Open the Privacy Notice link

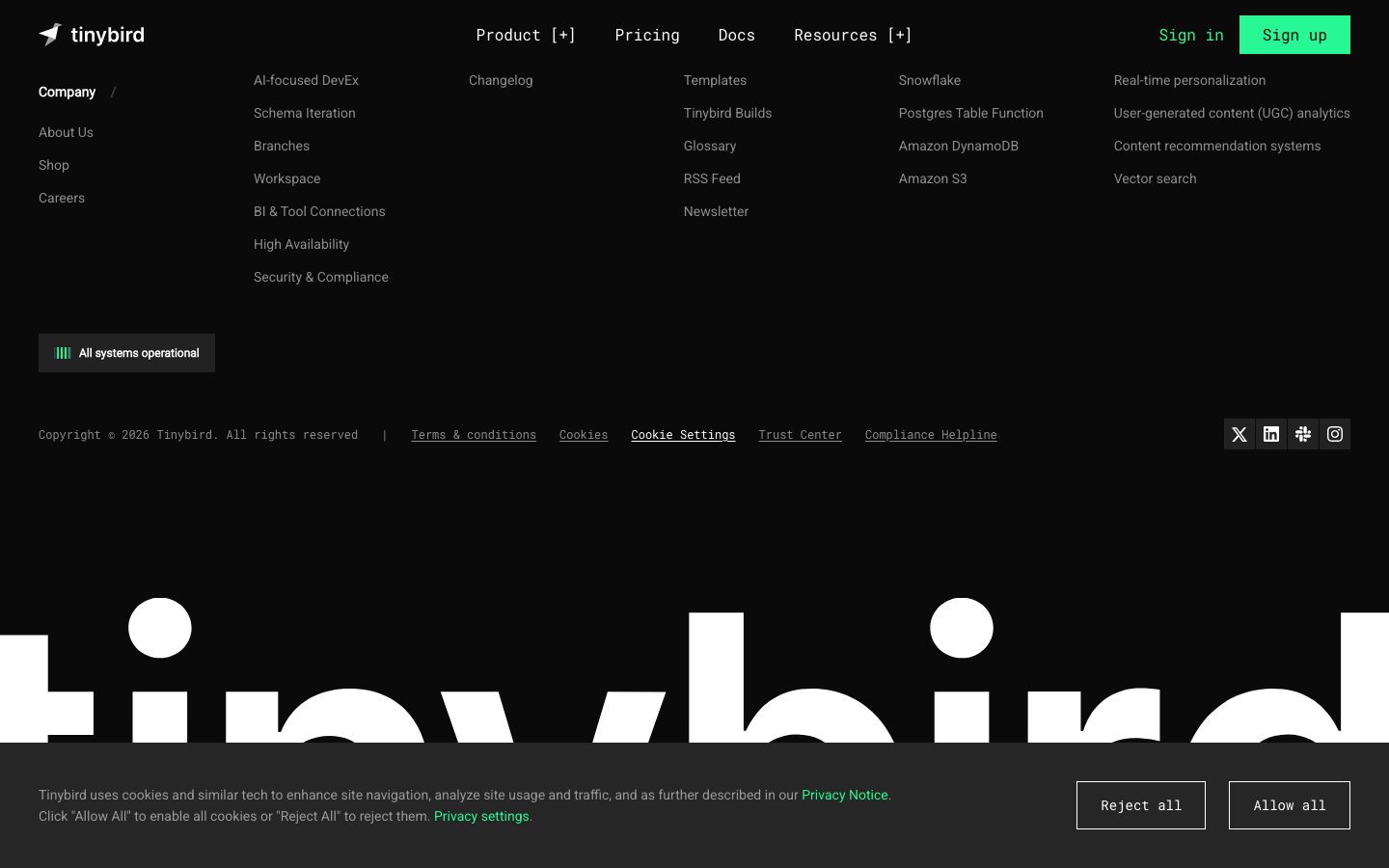pos(845,795)
